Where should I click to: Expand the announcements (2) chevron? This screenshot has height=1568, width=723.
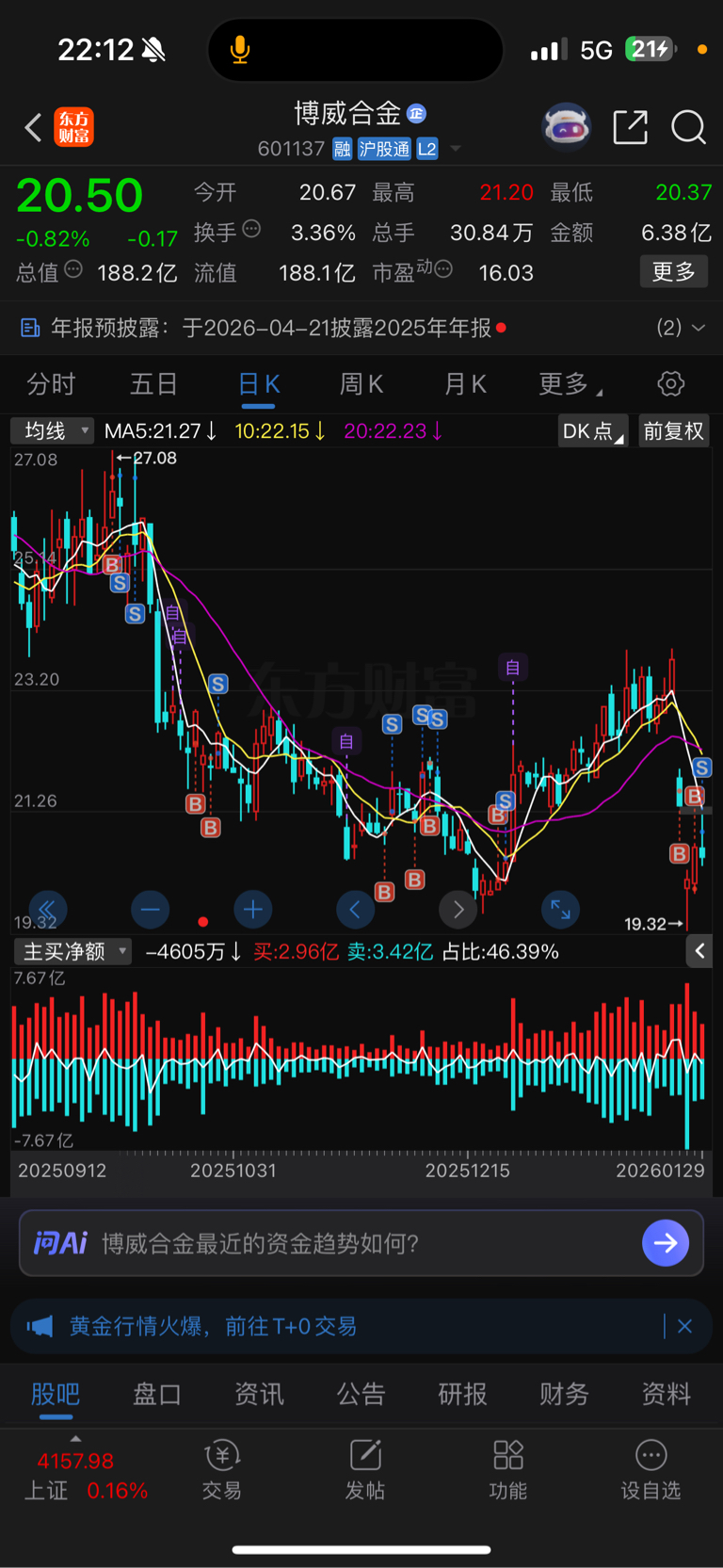coord(699,328)
